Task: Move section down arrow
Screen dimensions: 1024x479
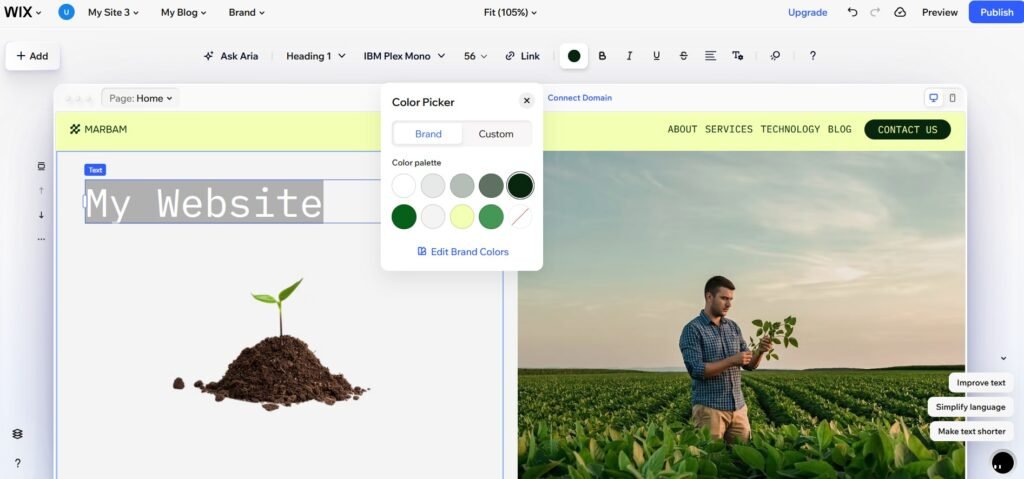Action: 41,215
